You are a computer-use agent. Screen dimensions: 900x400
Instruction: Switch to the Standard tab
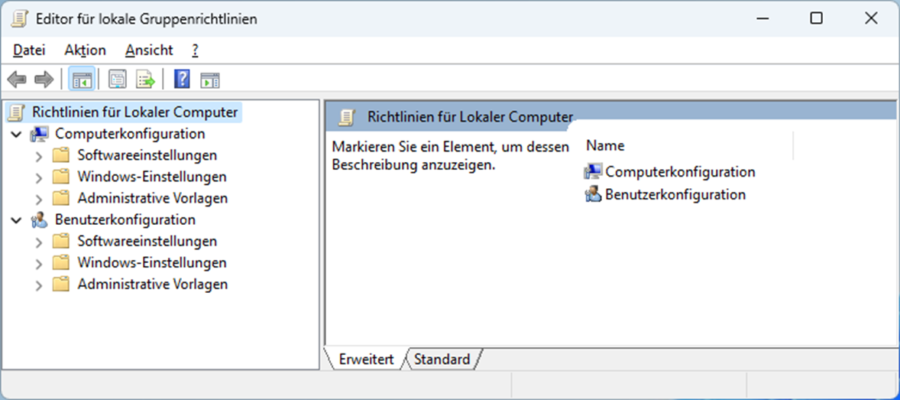click(442, 360)
